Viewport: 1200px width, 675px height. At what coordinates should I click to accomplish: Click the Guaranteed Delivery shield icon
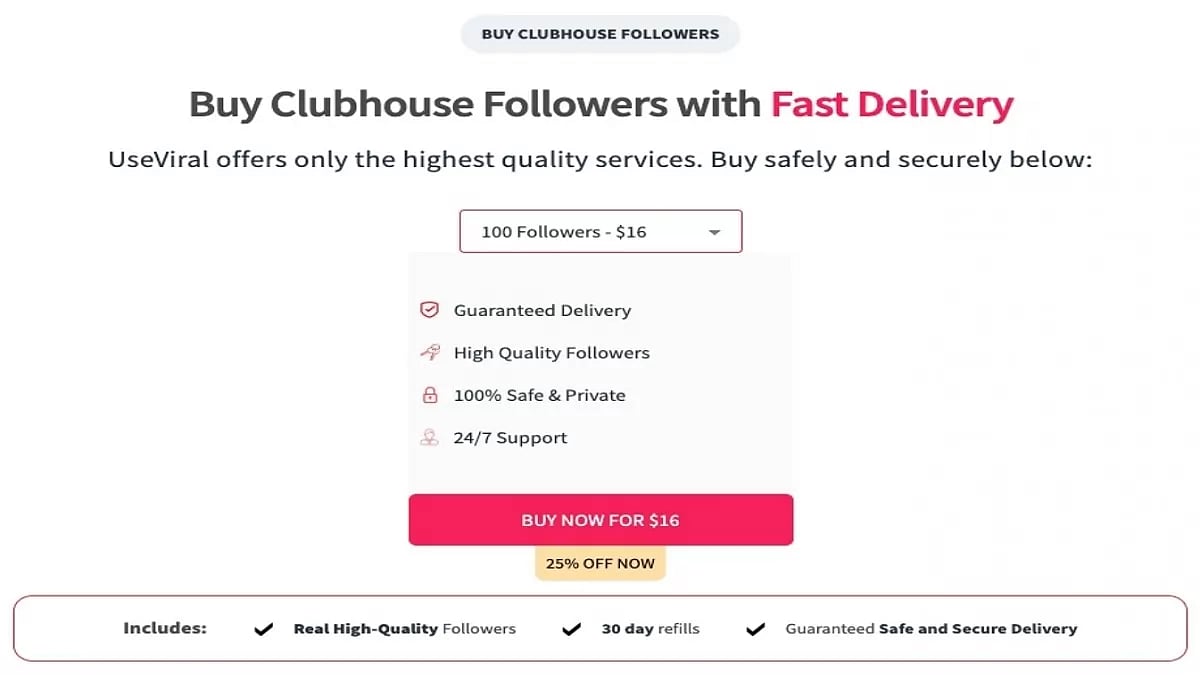click(x=429, y=310)
